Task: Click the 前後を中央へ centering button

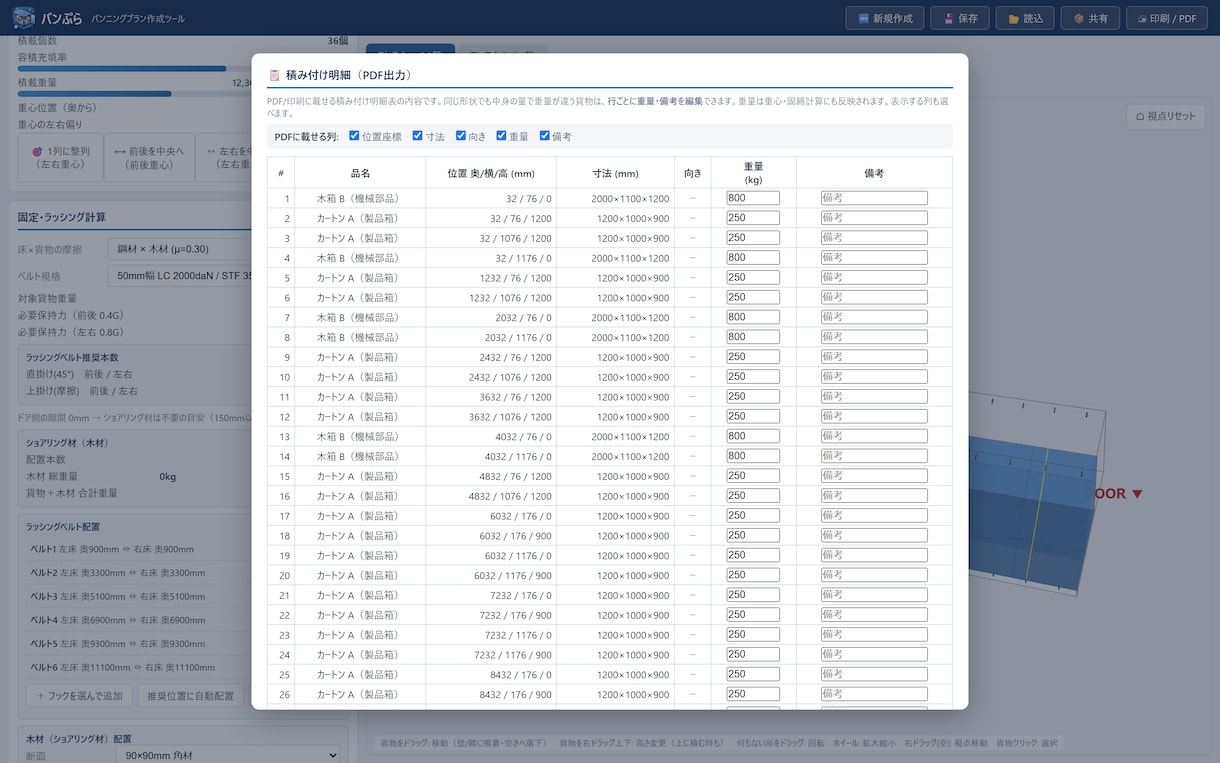Action: (150, 157)
